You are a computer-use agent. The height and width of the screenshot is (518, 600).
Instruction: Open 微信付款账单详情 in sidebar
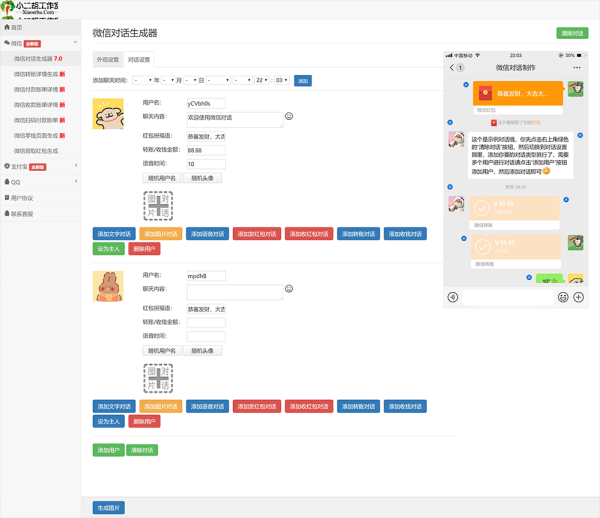click(41, 90)
